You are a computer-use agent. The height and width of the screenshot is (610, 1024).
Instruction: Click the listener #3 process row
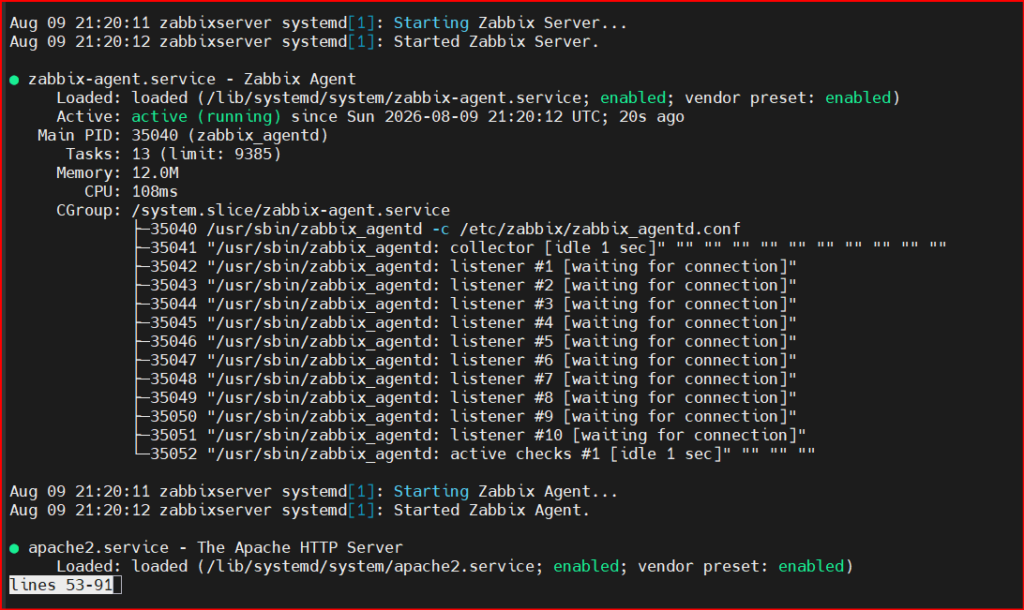pos(466,304)
